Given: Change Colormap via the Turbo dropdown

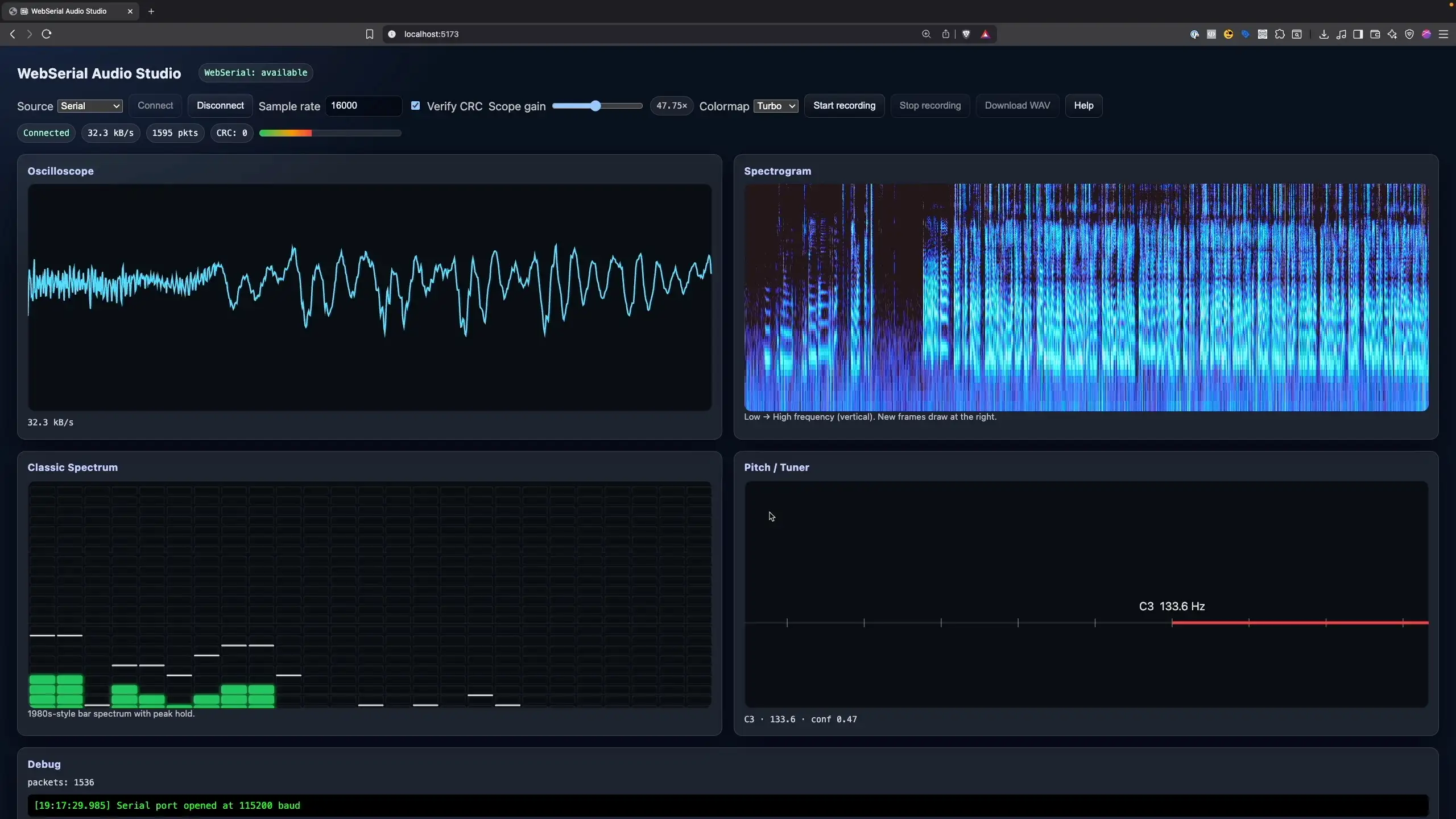Looking at the screenshot, I should pyautogui.click(x=776, y=106).
